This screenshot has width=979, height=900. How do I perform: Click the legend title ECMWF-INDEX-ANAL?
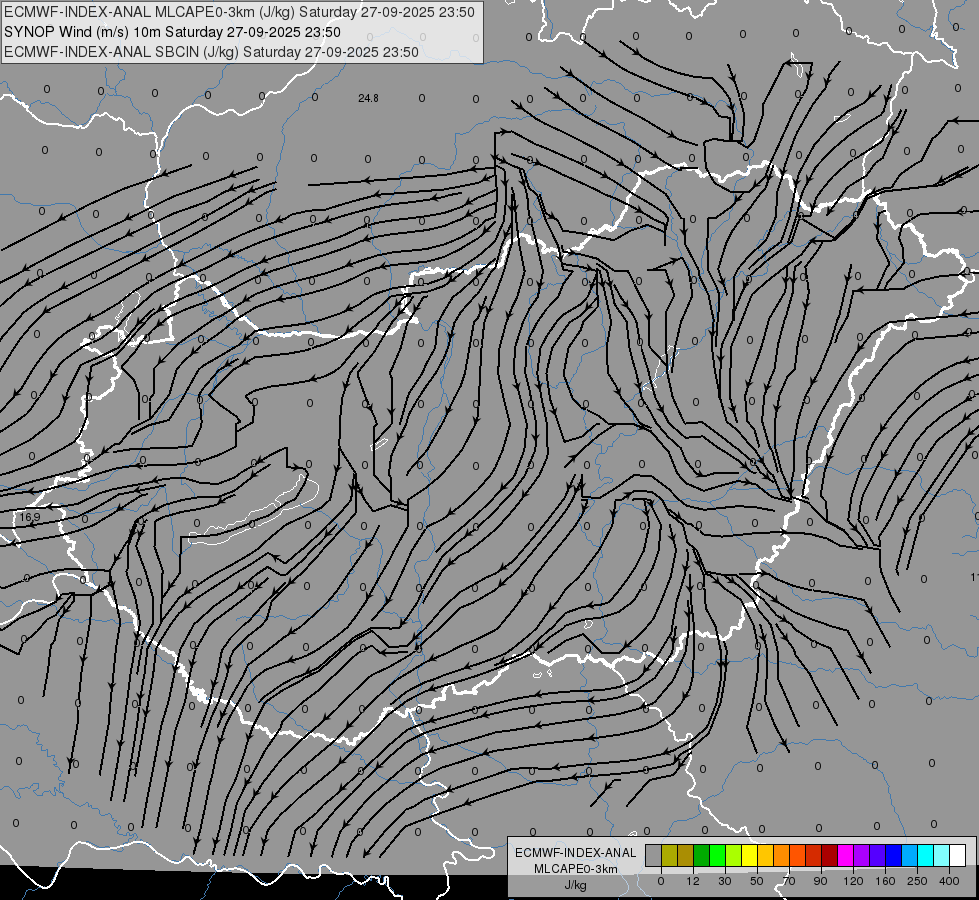(x=576, y=853)
